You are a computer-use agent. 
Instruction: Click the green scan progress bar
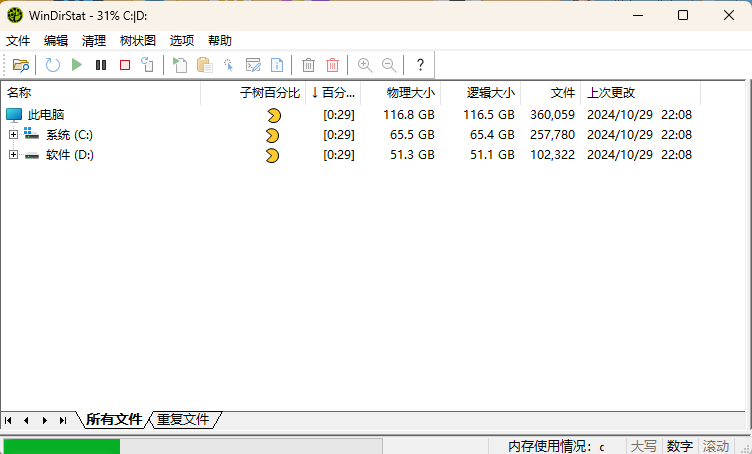click(x=61, y=446)
